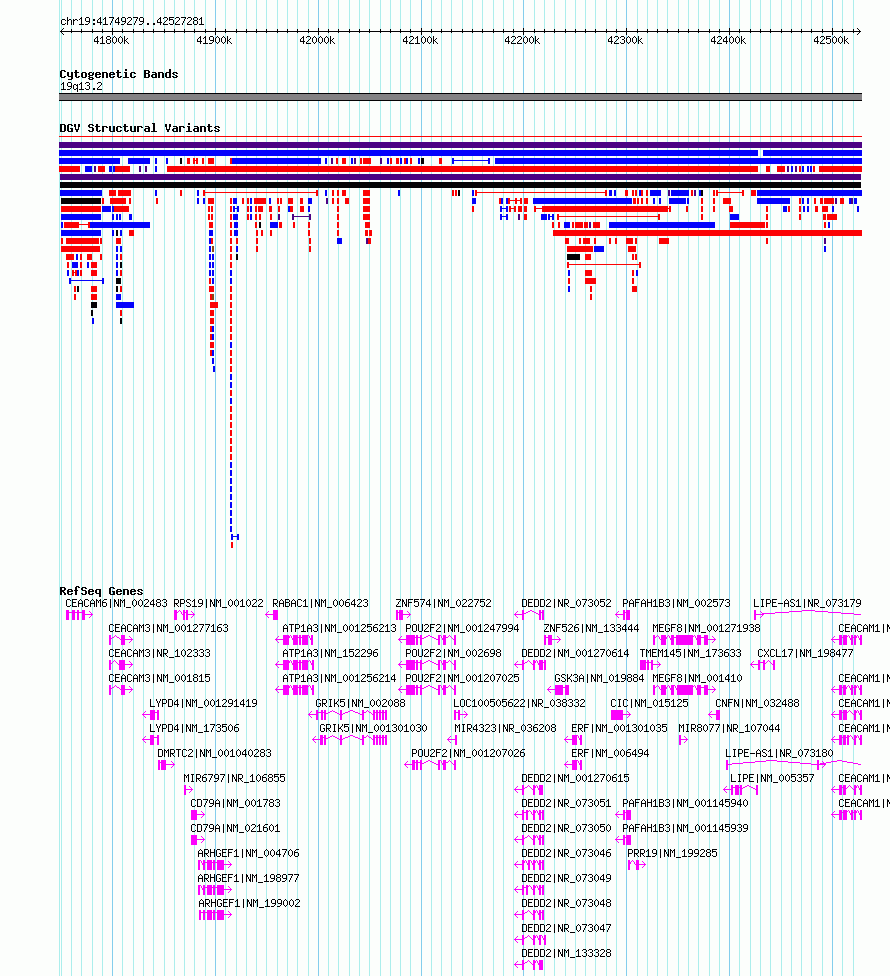
Task: Select the RPS19|NM_001022 gene label
Action: [x=218, y=603]
